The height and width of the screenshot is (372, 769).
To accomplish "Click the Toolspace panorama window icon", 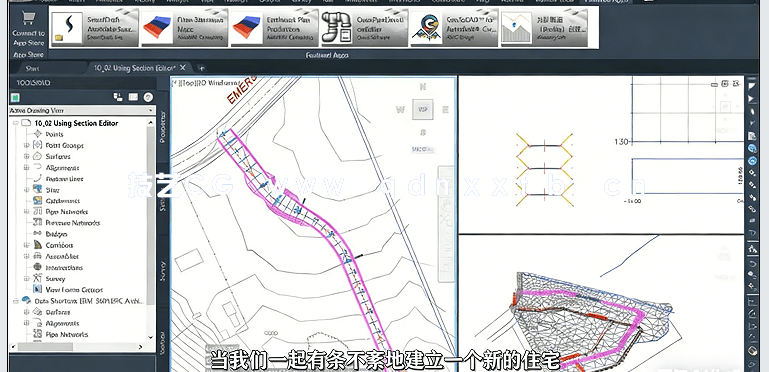I will coord(133,97).
